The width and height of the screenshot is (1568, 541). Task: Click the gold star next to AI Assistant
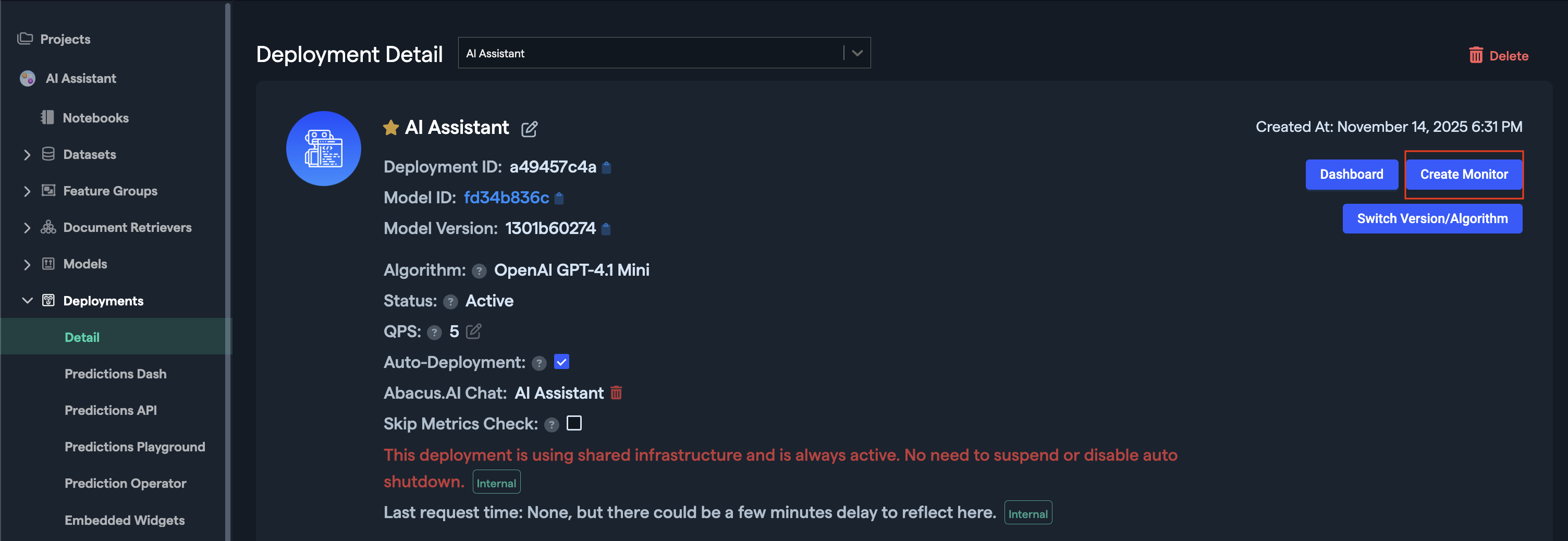pyautogui.click(x=391, y=128)
